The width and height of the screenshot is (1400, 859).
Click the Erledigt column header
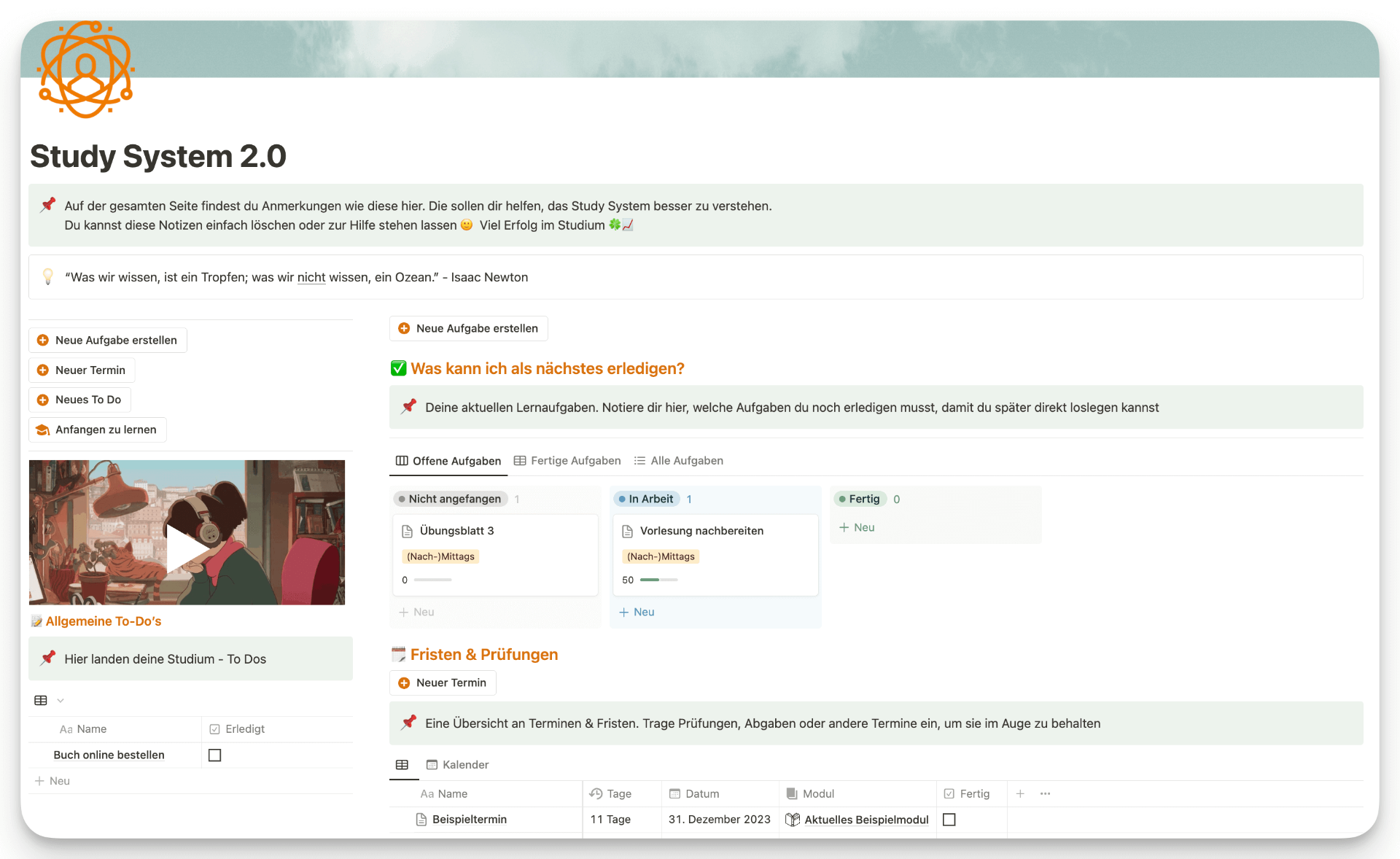[244, 729]
